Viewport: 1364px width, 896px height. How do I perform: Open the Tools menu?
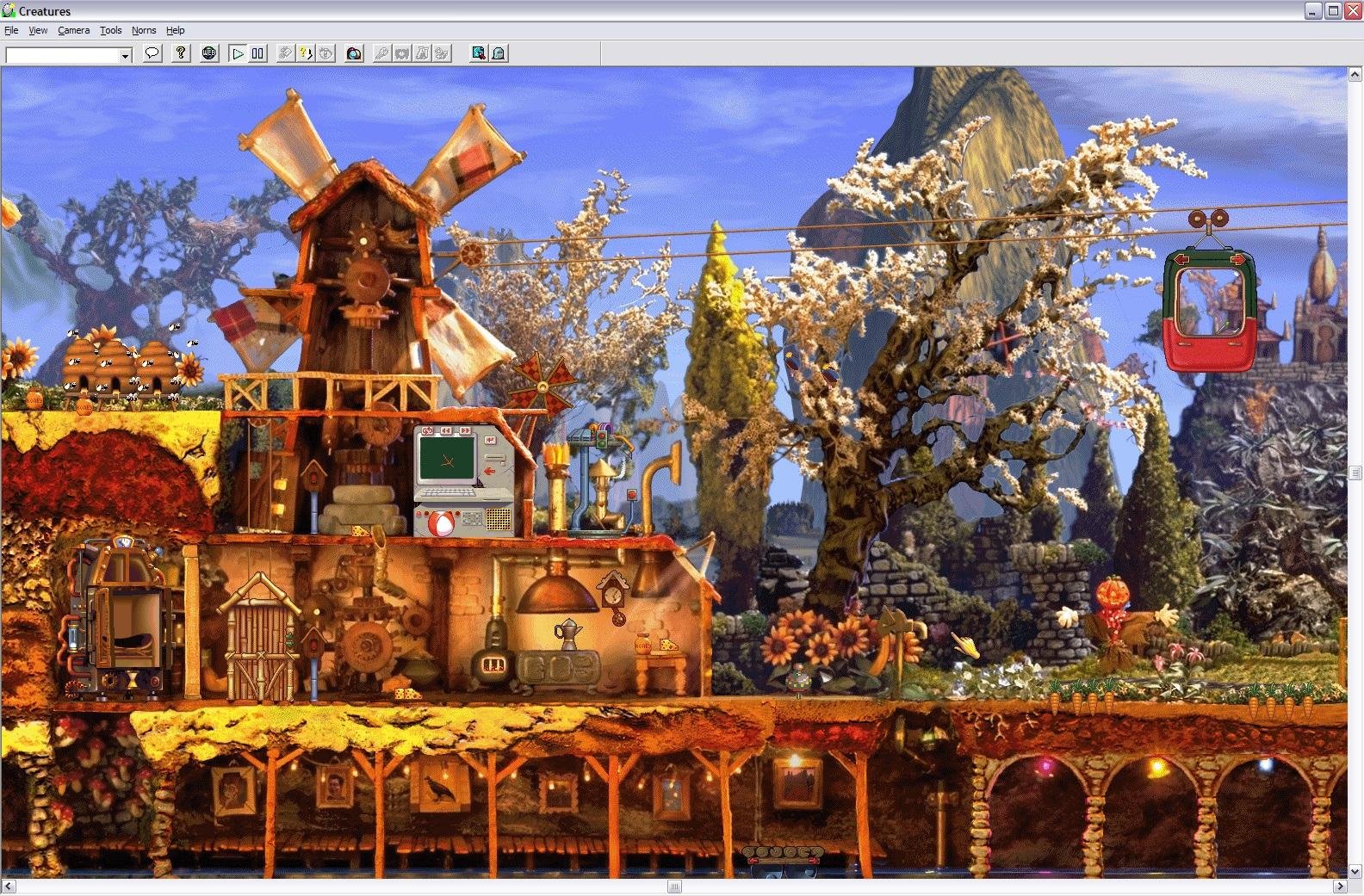pos(110,30)
